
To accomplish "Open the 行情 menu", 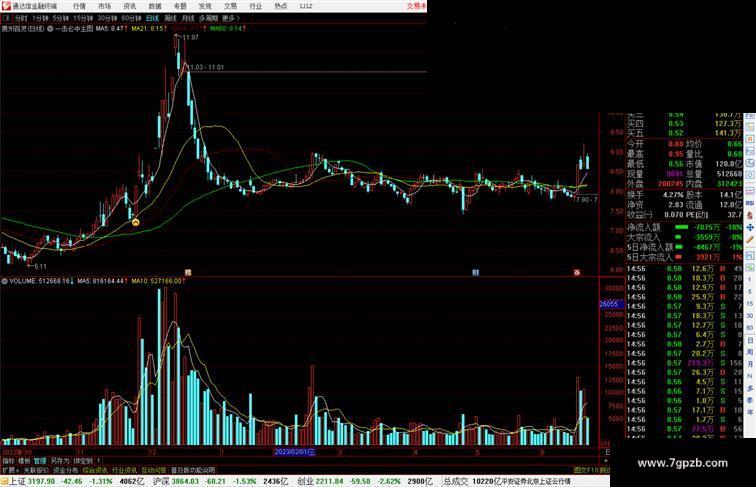I will tap(79, 6).
